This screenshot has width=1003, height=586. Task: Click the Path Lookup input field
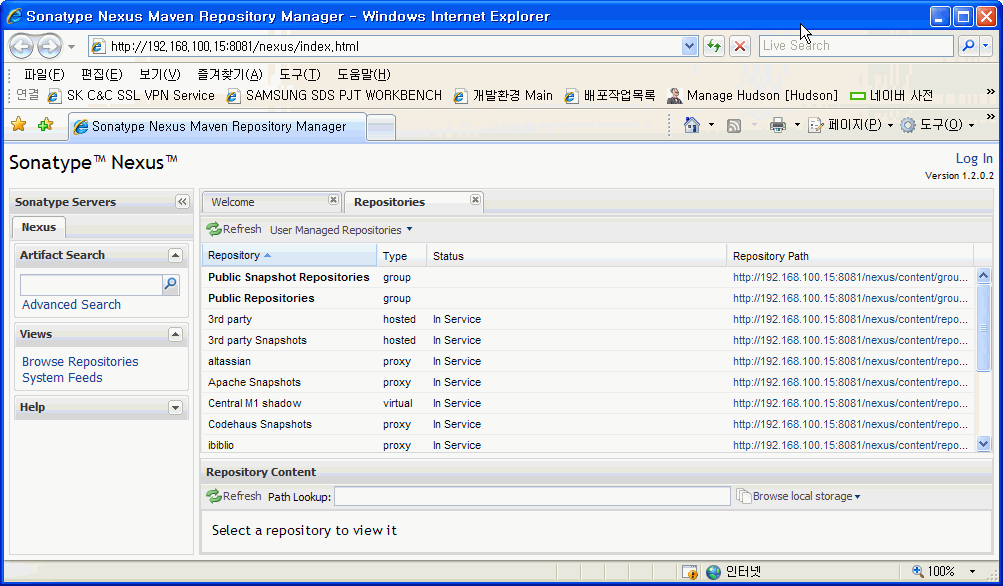(x=532, y=496)
